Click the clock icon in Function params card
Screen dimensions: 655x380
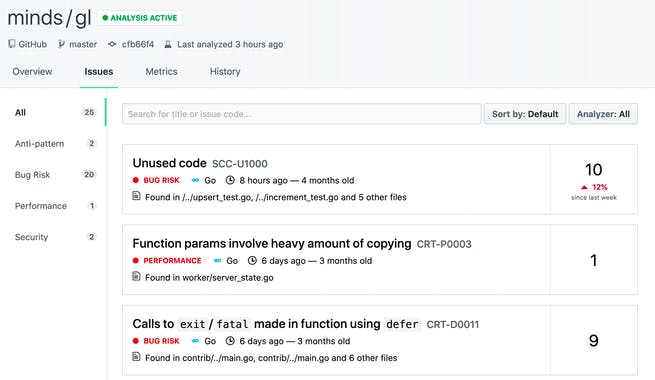pos(252,260)
